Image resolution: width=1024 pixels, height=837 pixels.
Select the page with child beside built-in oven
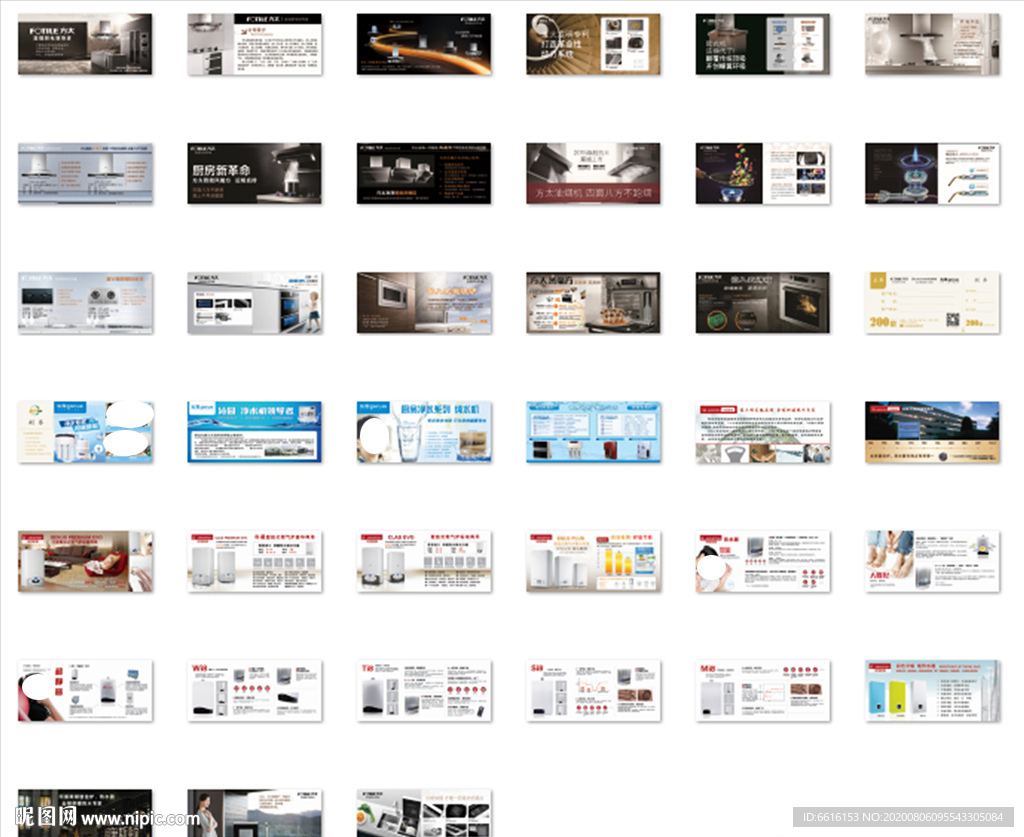[255, 303]
